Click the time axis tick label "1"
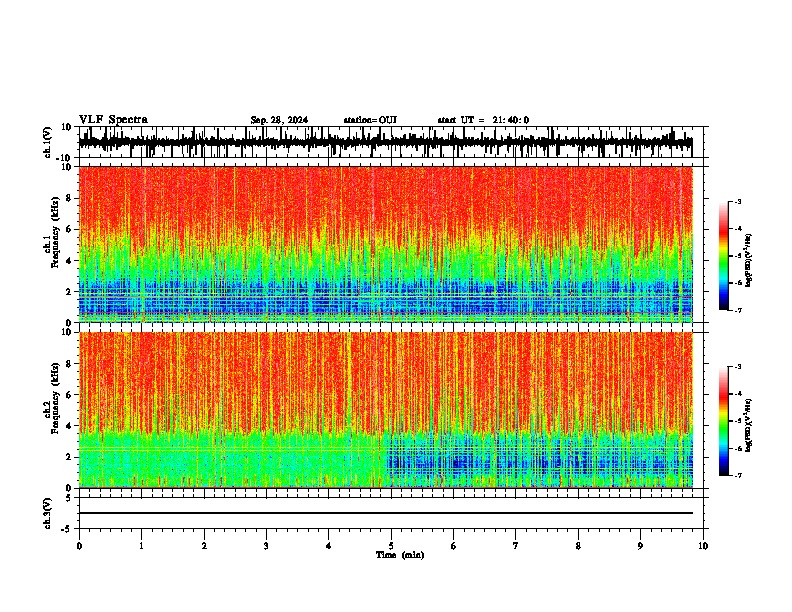 [141, 546]
